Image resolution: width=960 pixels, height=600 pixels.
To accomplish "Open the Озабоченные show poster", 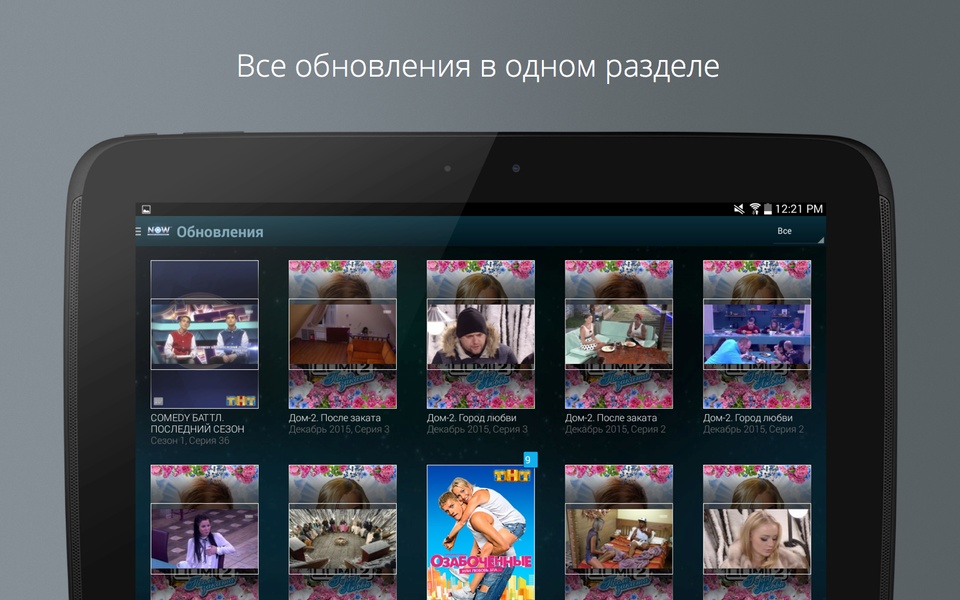I will [481, 532].
